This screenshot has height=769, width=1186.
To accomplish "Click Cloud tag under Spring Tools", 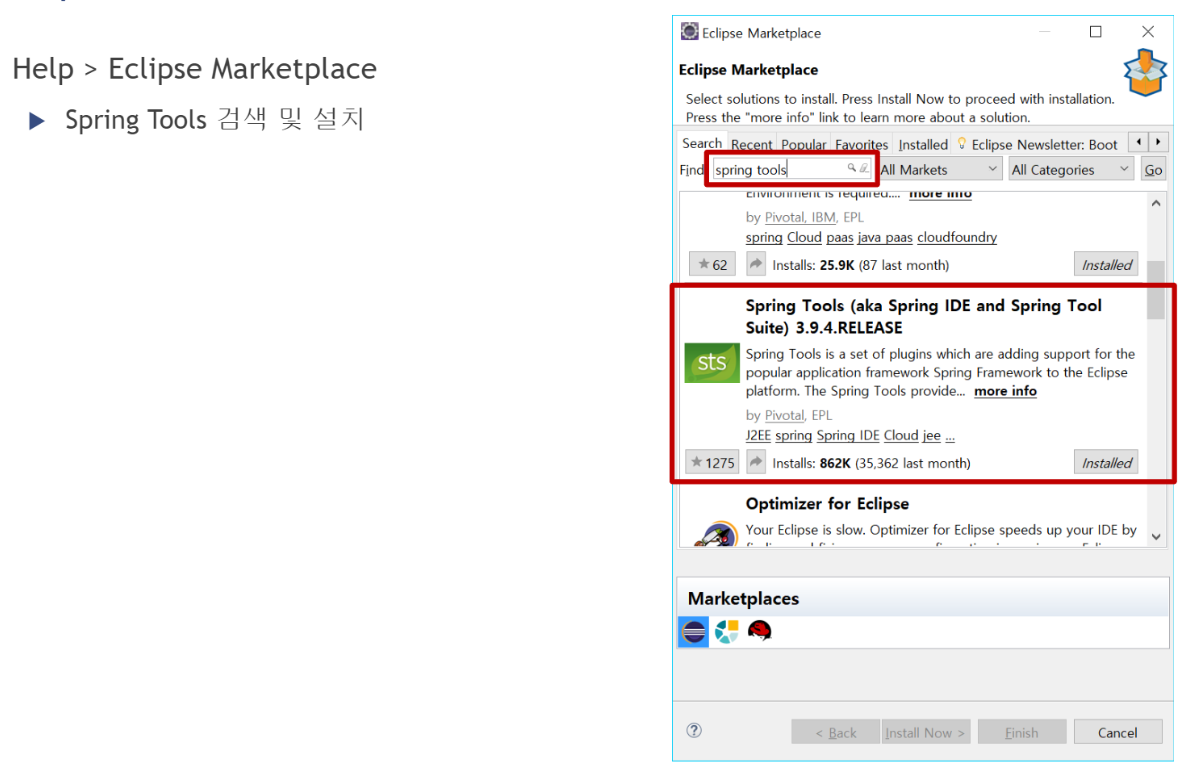I will click(901, 436).
